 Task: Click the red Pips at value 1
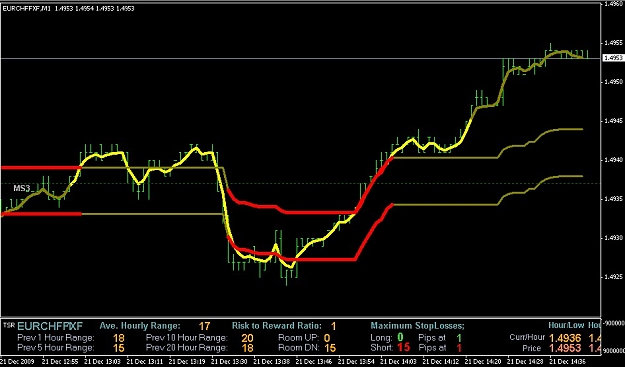coord(459,348)
